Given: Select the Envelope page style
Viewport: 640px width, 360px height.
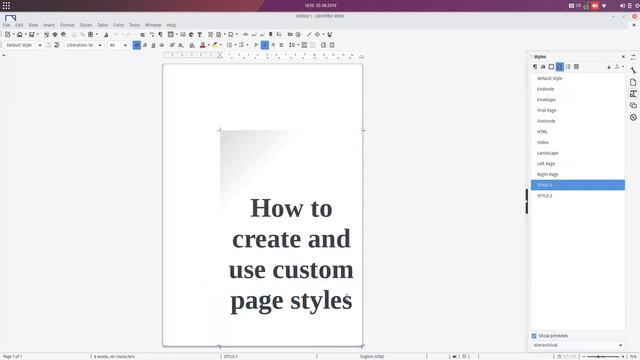Looking at the screenshot, I should click(x=578, y=100).
